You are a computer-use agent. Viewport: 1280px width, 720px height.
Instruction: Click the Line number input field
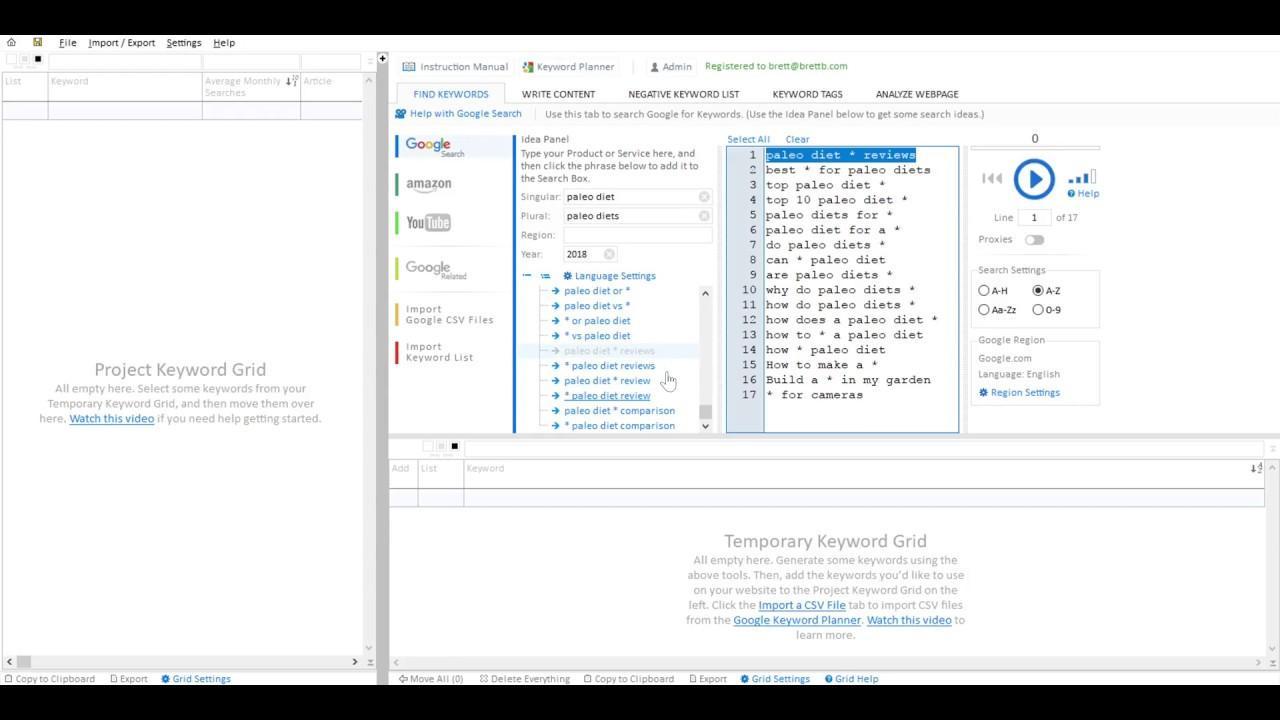[x=1034, y=217]
